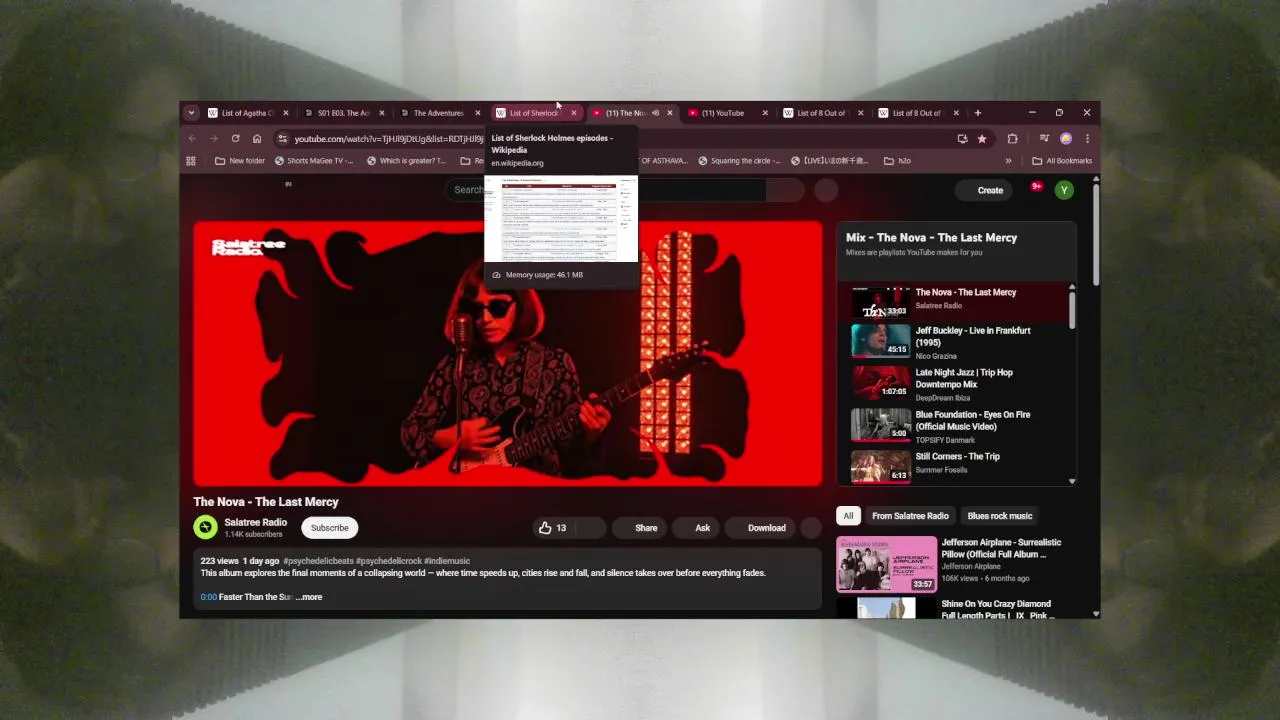
Task: Close the List of Agatha Christie tab
Action: [x=286, y=113]
